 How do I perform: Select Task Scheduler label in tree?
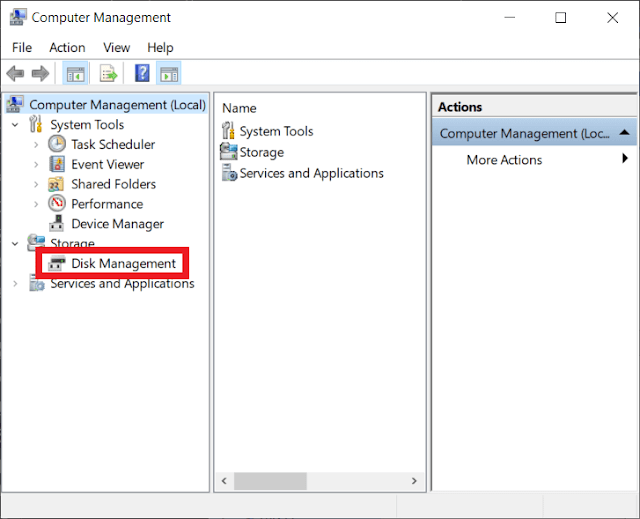click(113, 144)
